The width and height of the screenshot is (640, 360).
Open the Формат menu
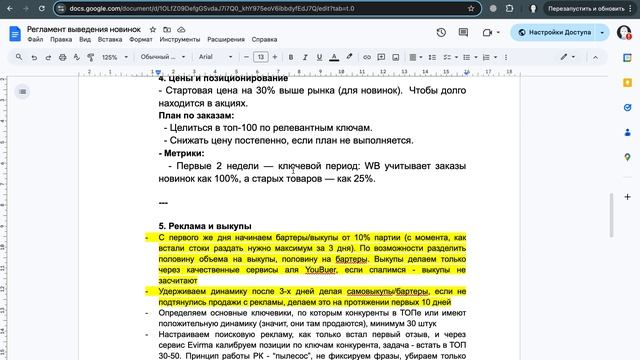(x=141, y=40)
